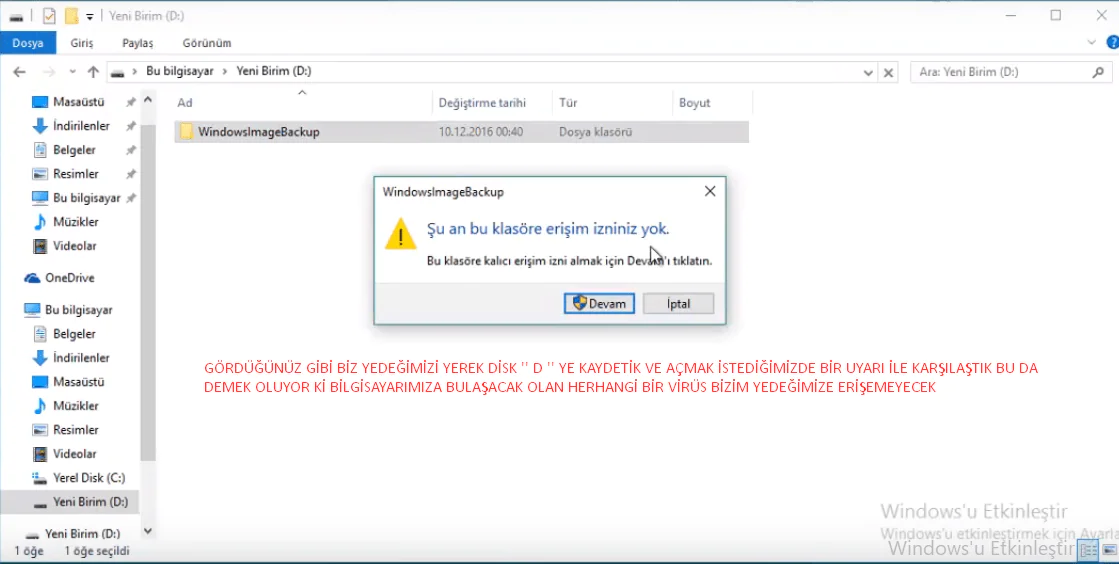Click the OneDrive cloud icon
Screen dimensions: 1119x564
[31, 278]
